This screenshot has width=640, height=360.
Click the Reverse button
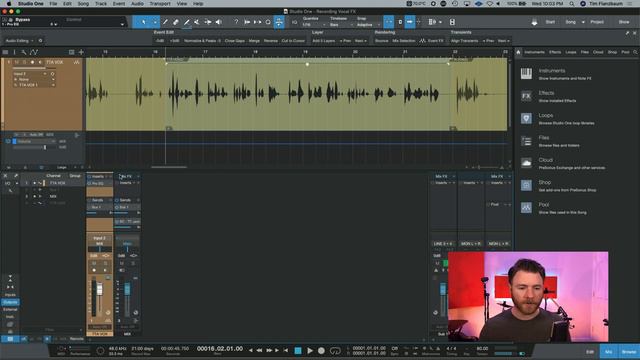click(271, 41)
